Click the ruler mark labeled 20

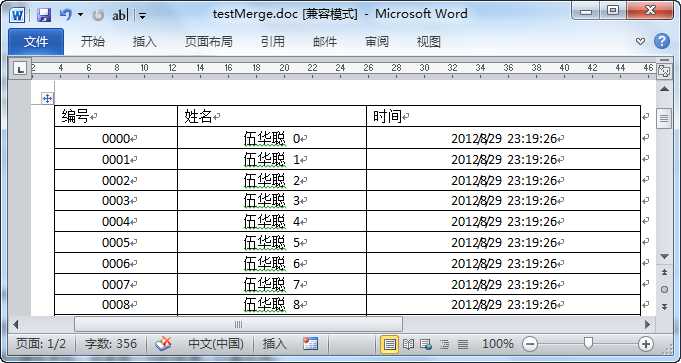pyautogui.click(x=284, y=68)
